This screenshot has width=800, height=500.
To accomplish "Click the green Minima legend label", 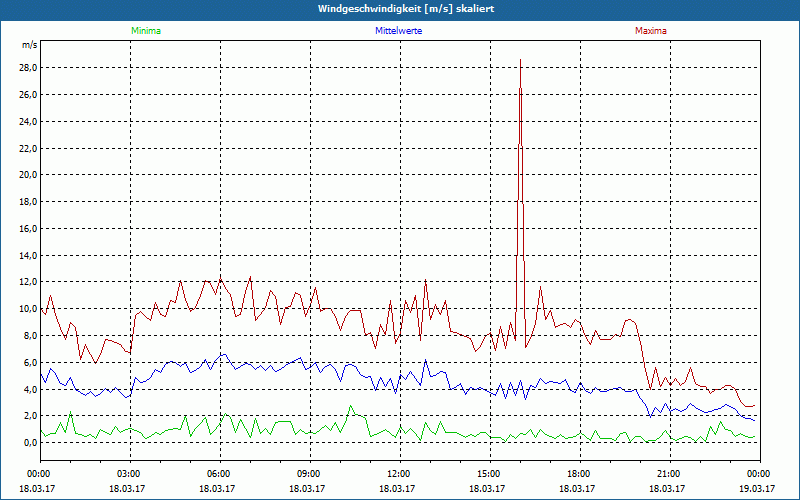I will point(146,31).
